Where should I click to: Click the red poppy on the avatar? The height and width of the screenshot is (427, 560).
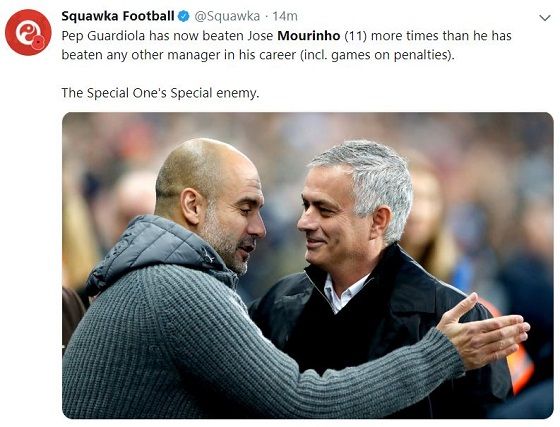pyautogui.click(x=38, y=42)
